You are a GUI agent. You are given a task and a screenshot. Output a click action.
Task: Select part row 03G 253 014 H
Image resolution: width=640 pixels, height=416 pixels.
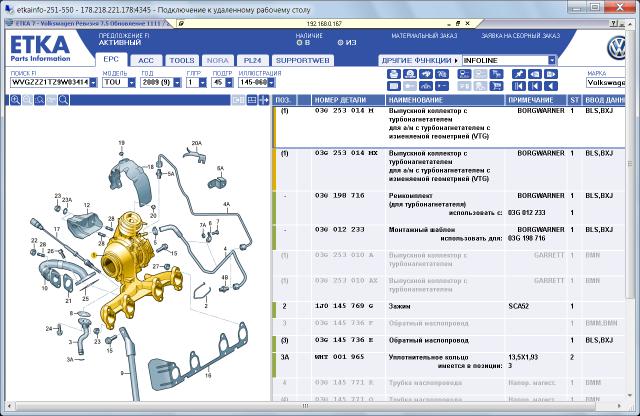[x=449, y=127]
